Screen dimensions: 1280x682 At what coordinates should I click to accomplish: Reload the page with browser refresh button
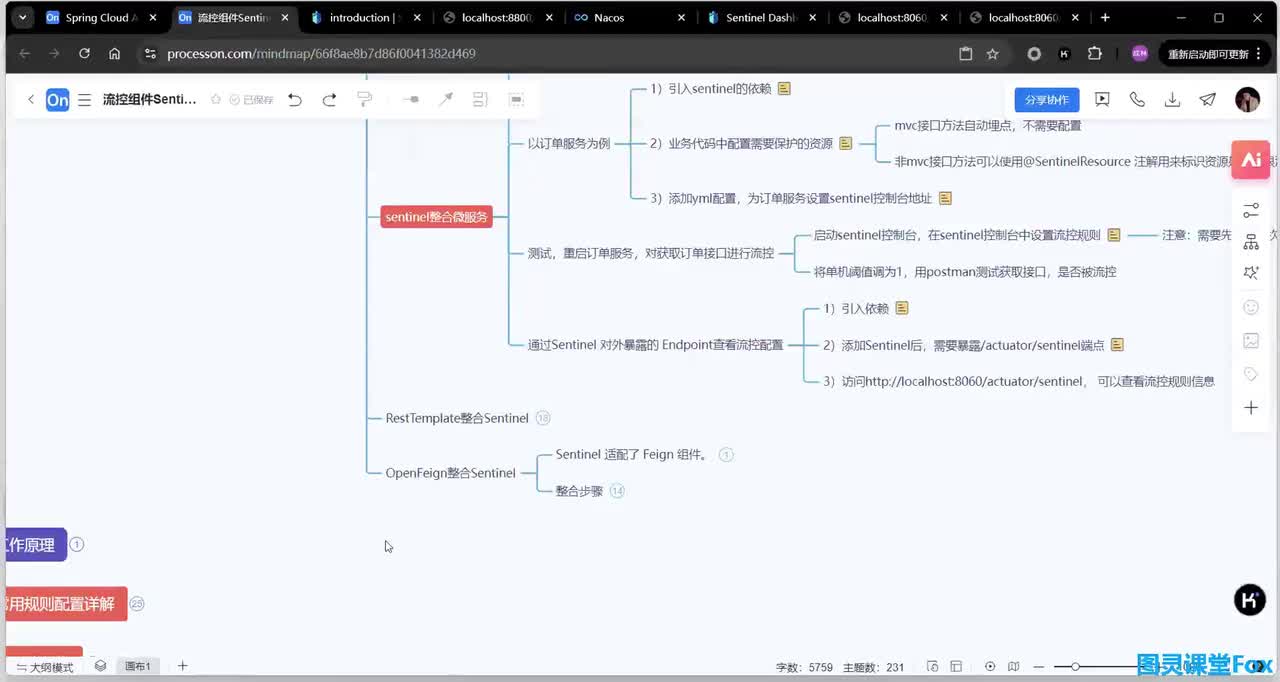point(84,54)
